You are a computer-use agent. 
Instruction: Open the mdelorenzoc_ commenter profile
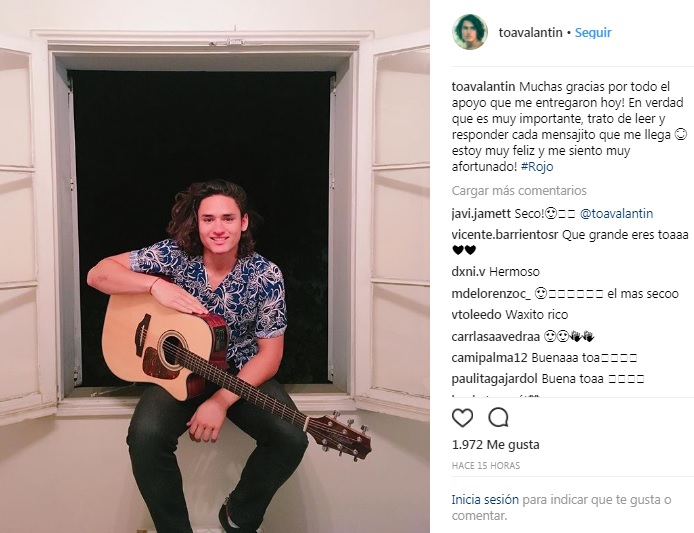(x=491, y=294)
